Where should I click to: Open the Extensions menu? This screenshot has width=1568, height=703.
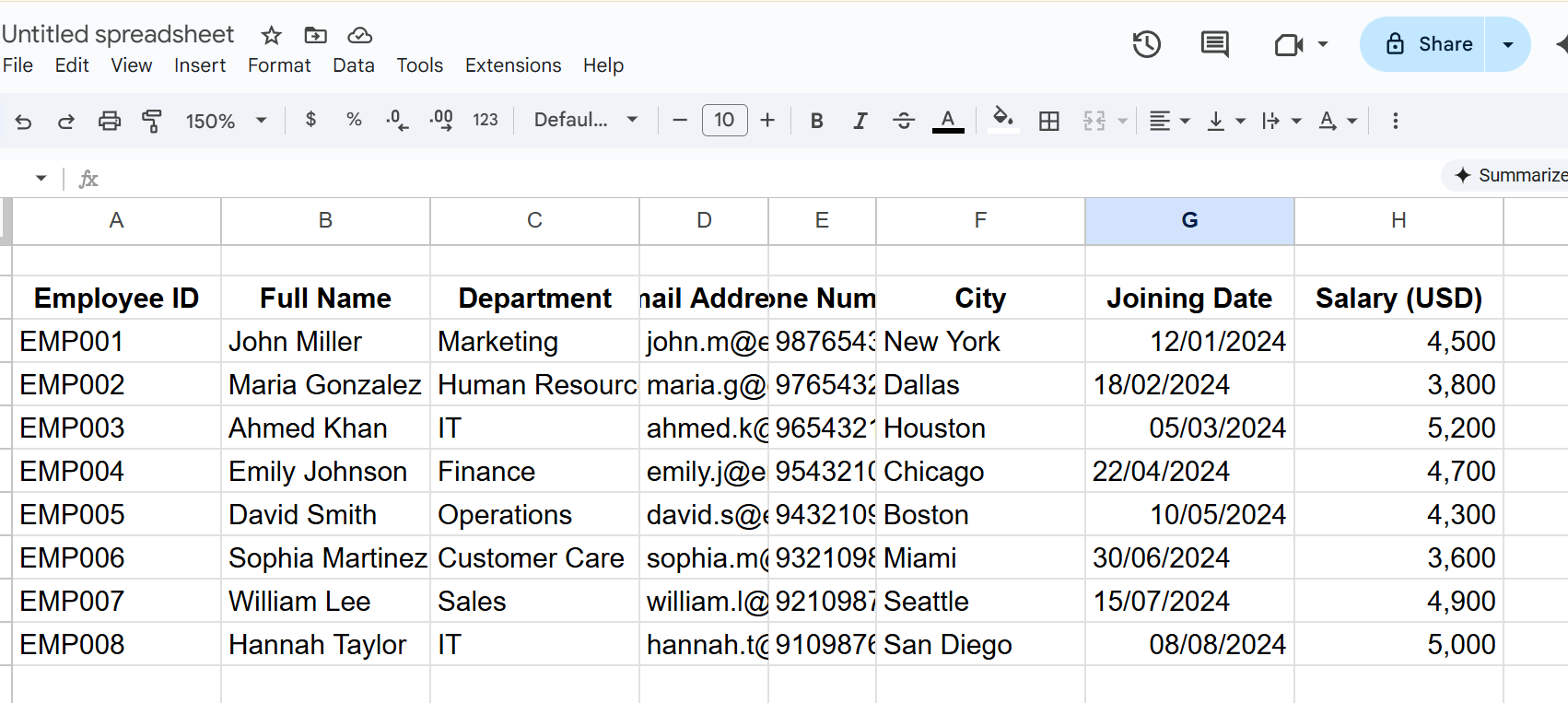[x=513, y=65]
